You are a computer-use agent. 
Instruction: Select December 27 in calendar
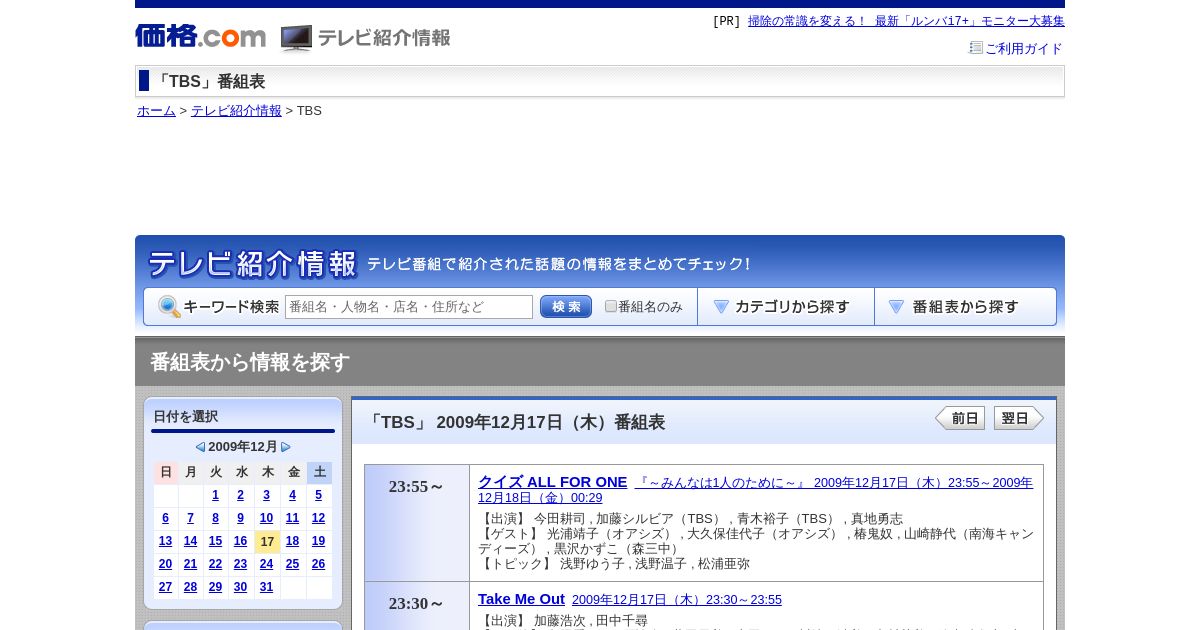[x=165, y=587]
